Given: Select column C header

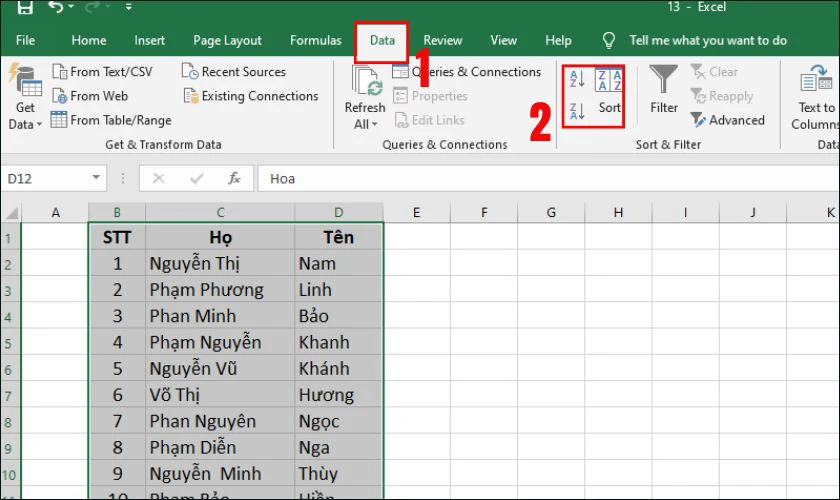Looking at the screenshot, I should [220, 213].
